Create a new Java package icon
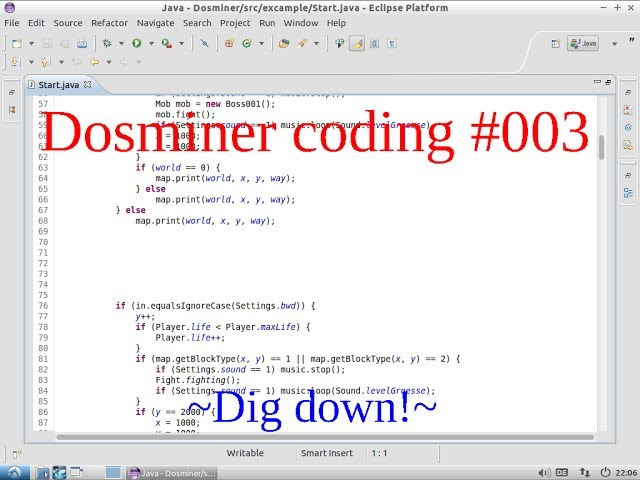The image size is (640, 480). (229, 43)
